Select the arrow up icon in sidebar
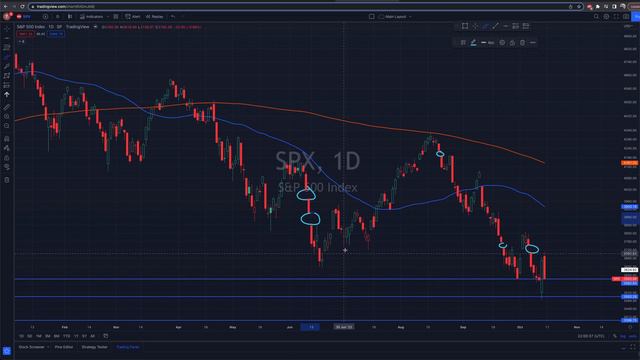 [7, 94]
